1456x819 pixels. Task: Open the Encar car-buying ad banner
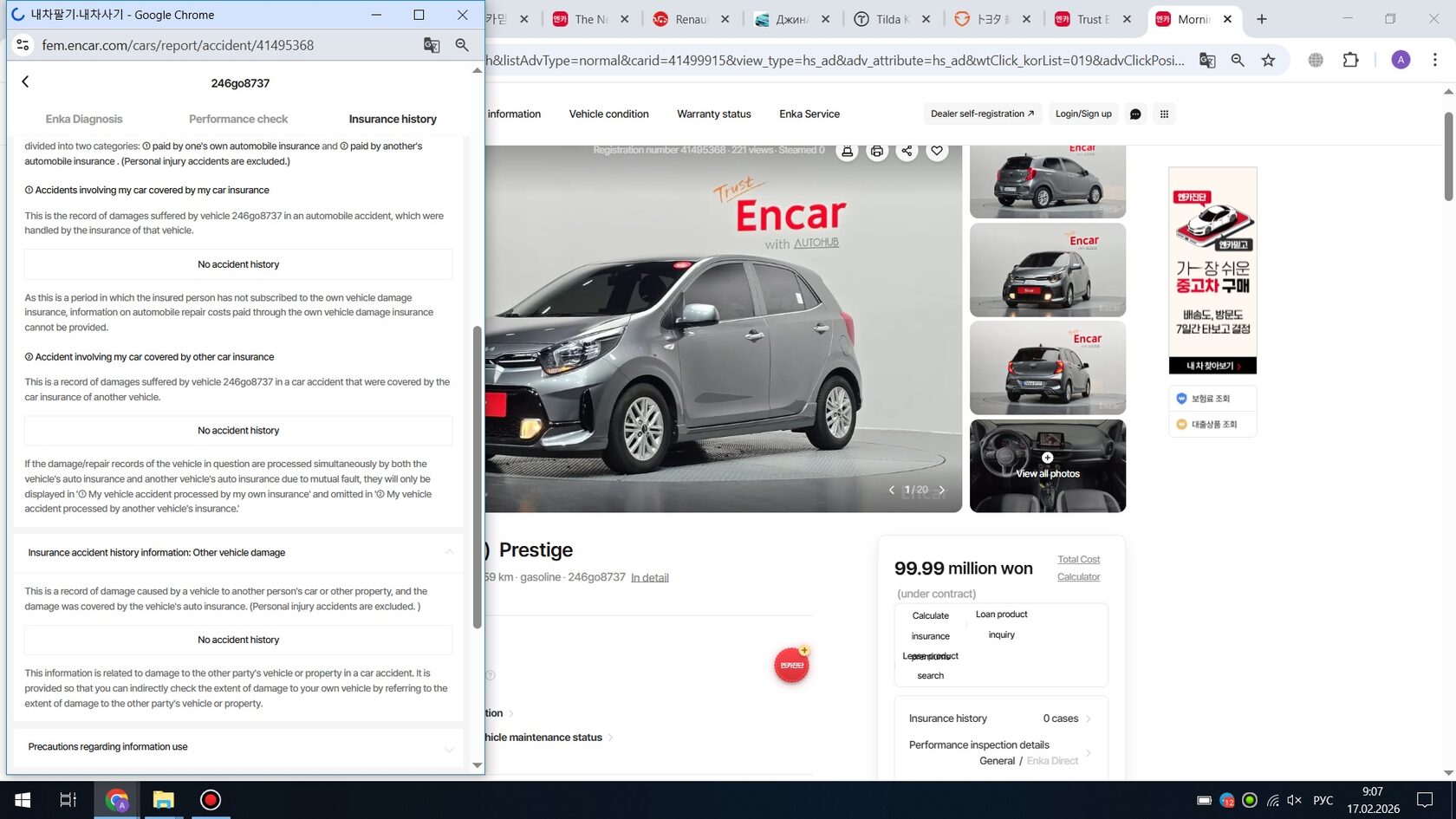[1212, 270]
